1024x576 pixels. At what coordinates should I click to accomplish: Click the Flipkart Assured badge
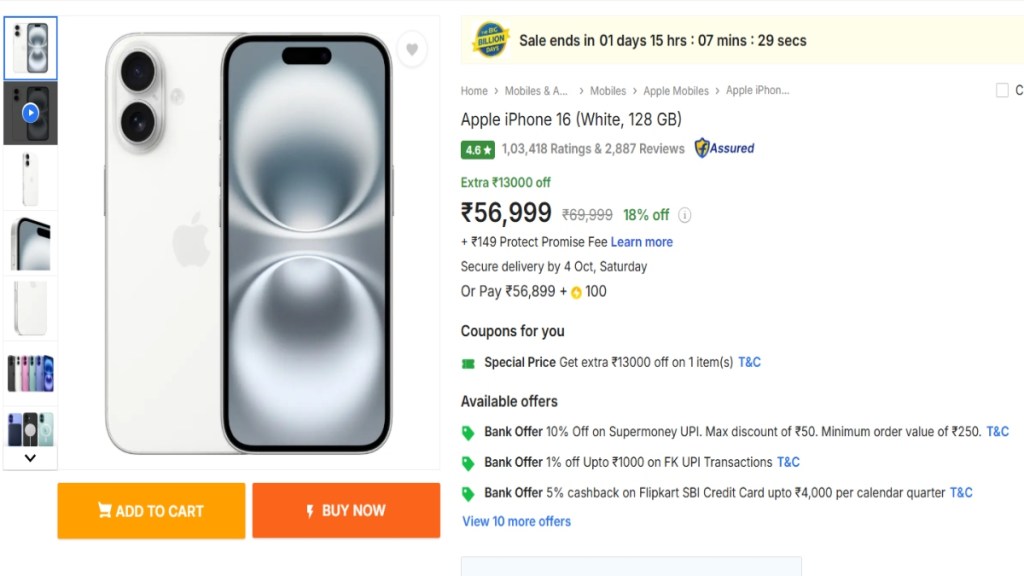tap(725, 148)
